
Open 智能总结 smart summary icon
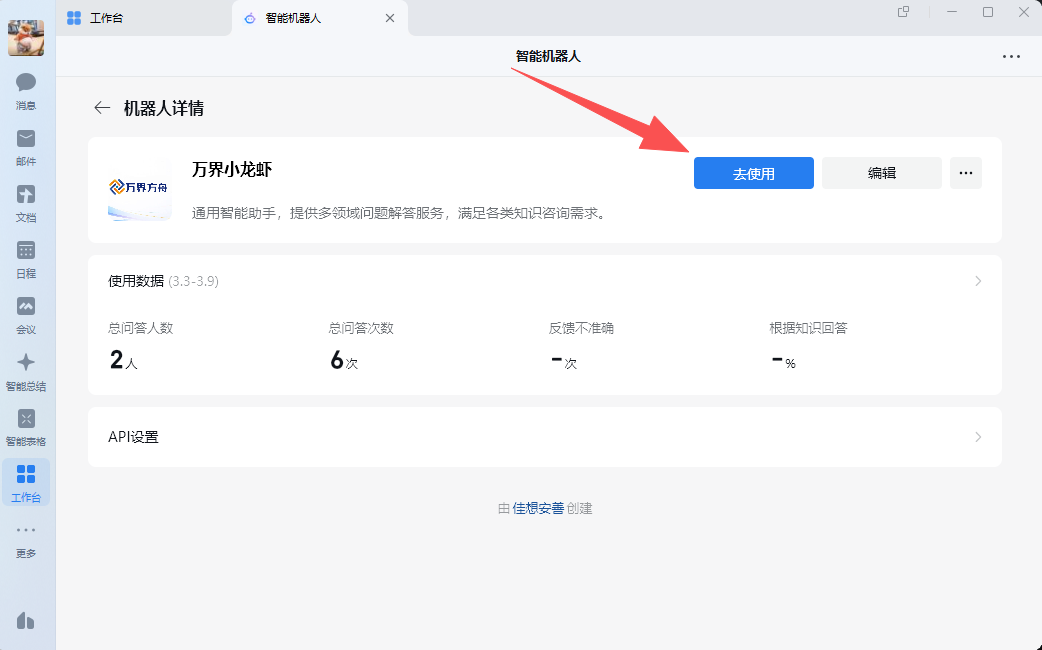26,363
